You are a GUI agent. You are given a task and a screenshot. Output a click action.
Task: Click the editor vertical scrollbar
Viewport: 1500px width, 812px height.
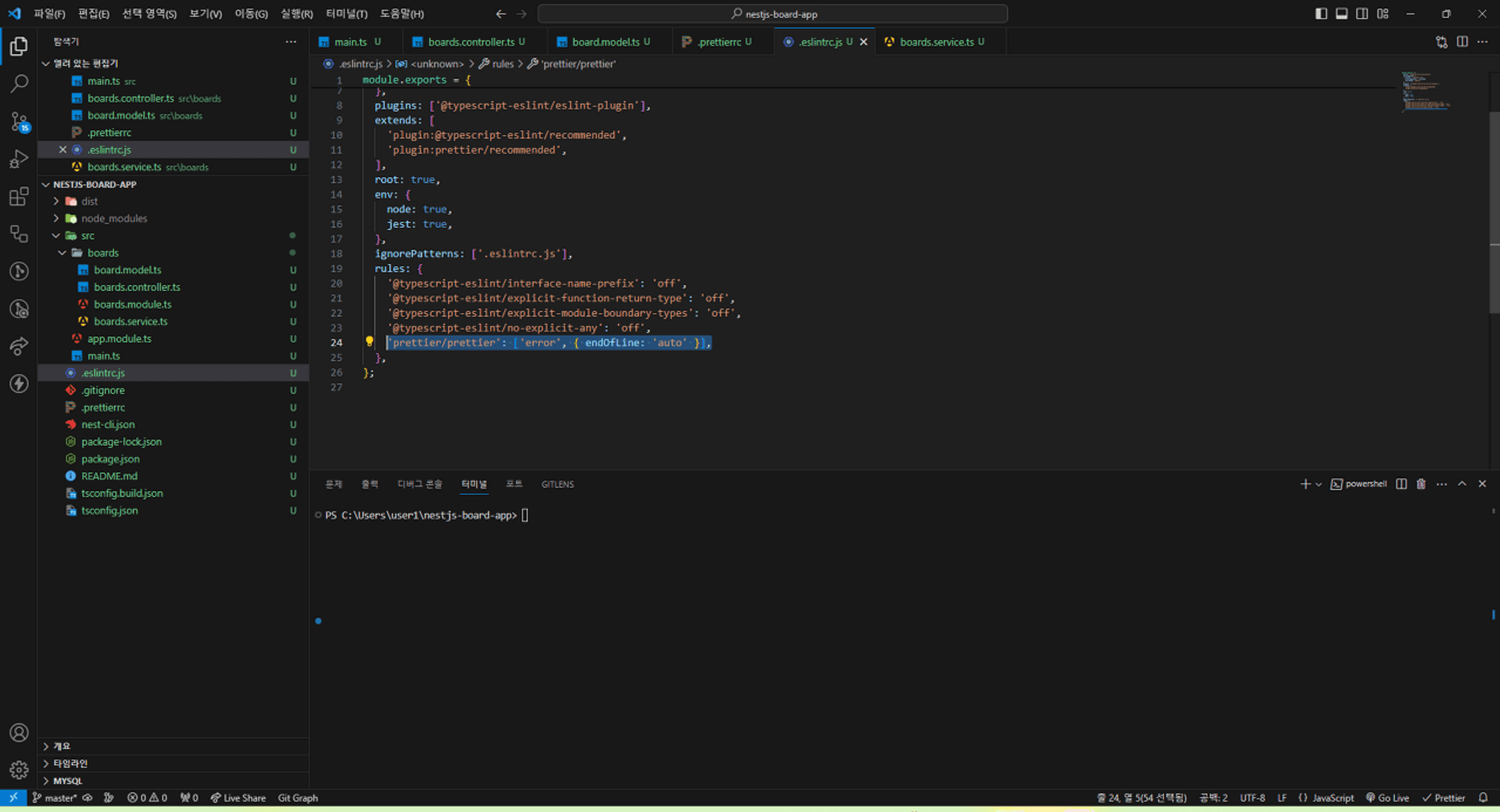click(x=1494, y=212)
